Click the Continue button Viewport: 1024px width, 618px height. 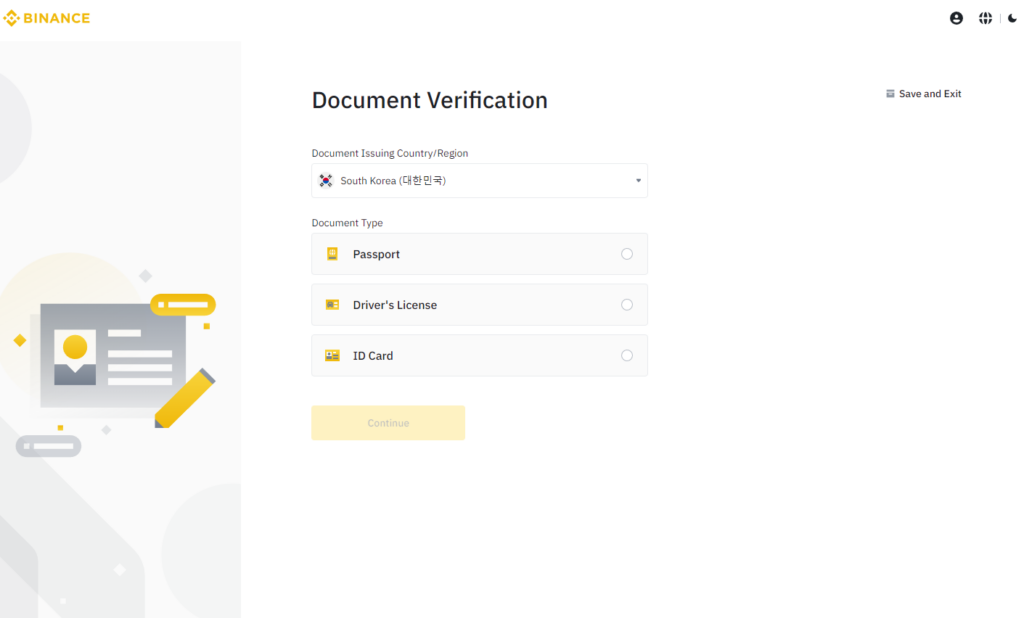point(388,423)
